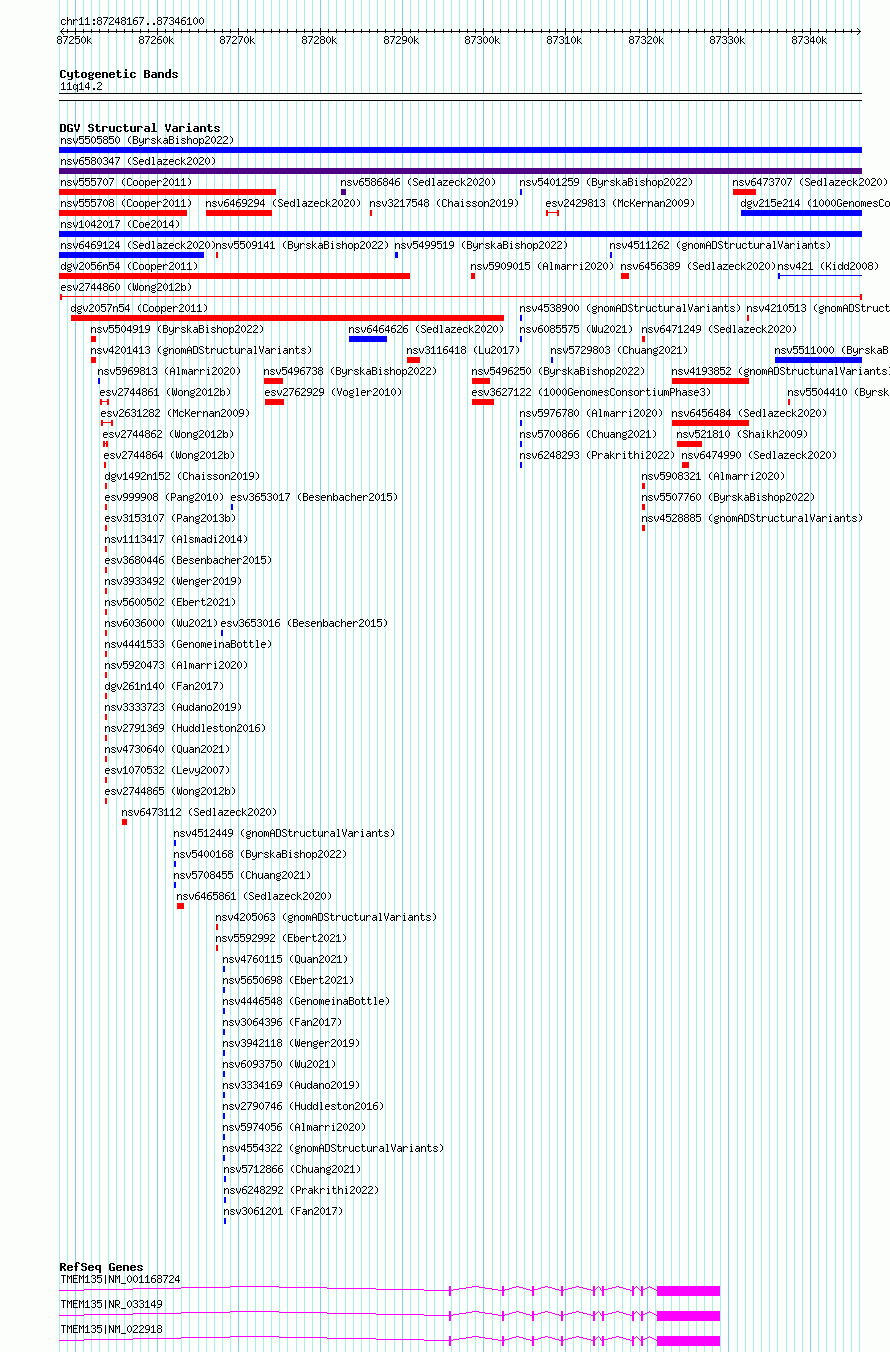Select esv3627122 (1000GenomesConsortiumPhase3) label

click(591, 392)
